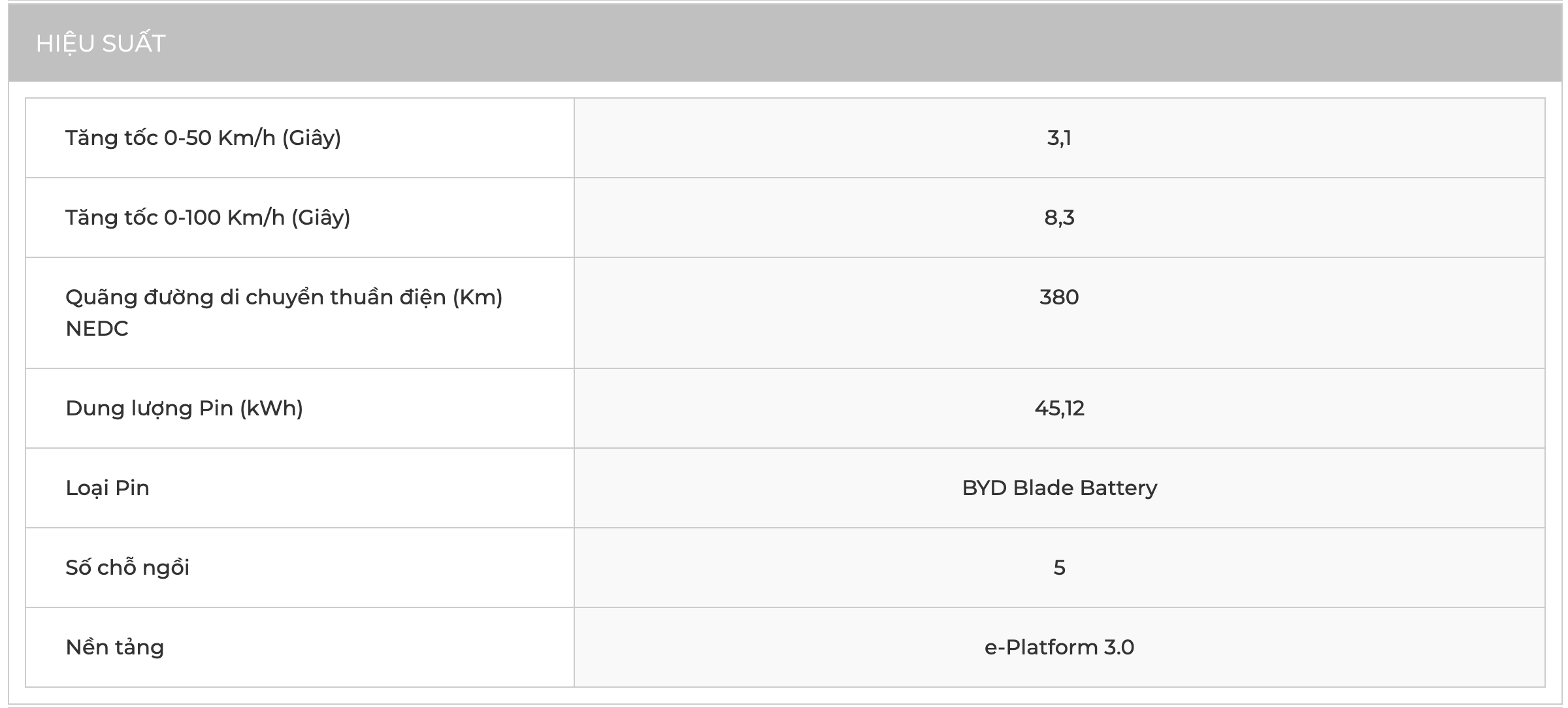Click (Giây) in the 0-50 Km/h label

[311, 138]
